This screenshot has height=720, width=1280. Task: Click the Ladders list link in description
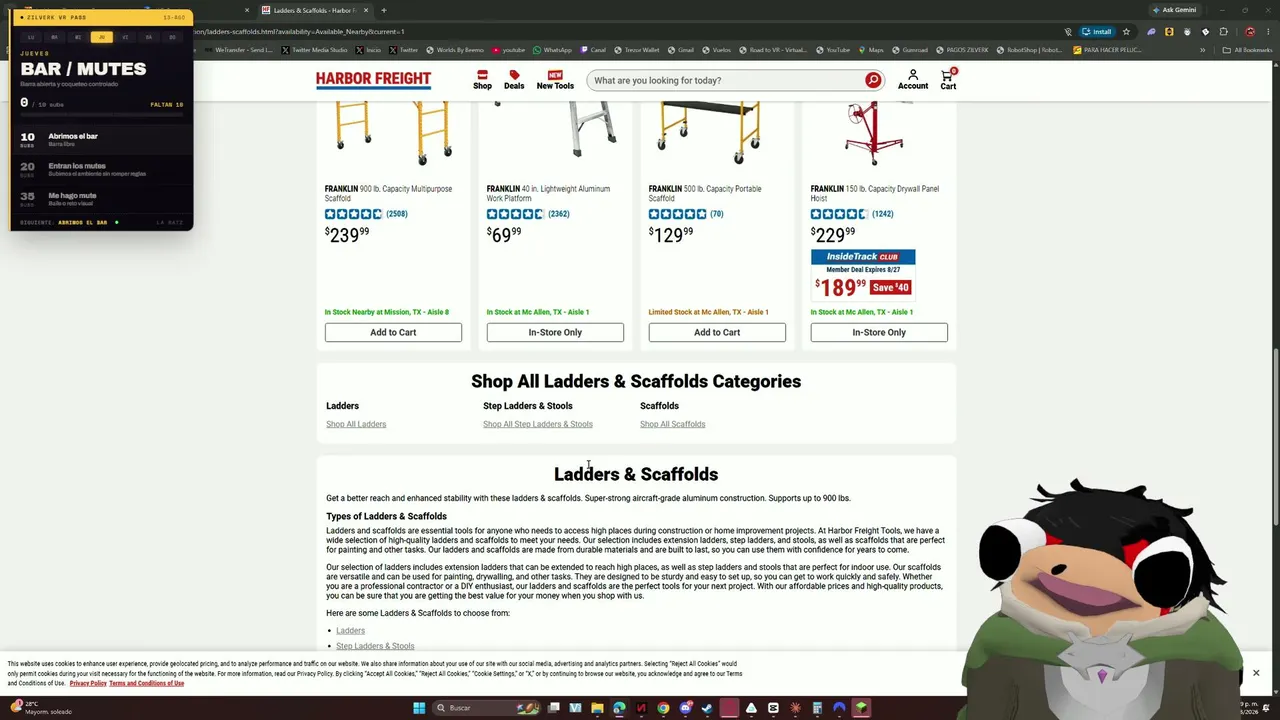coord(350,631)
